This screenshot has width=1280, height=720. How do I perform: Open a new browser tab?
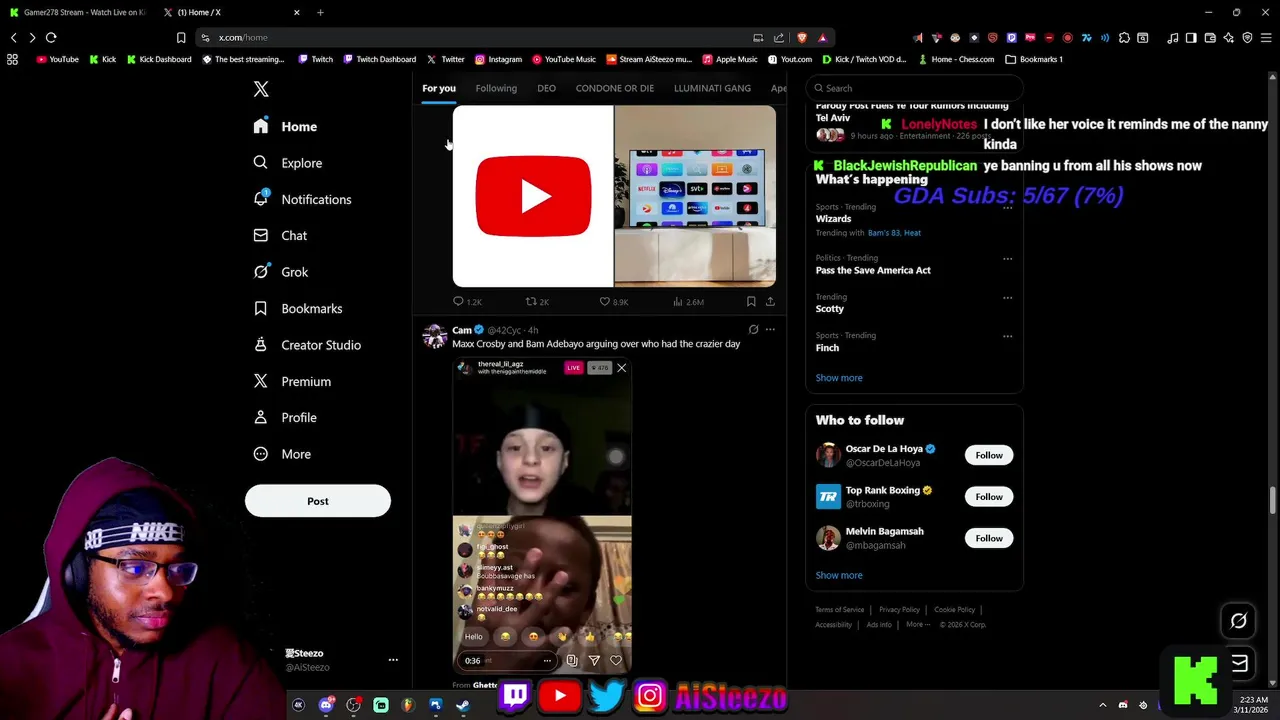point(320,12)
